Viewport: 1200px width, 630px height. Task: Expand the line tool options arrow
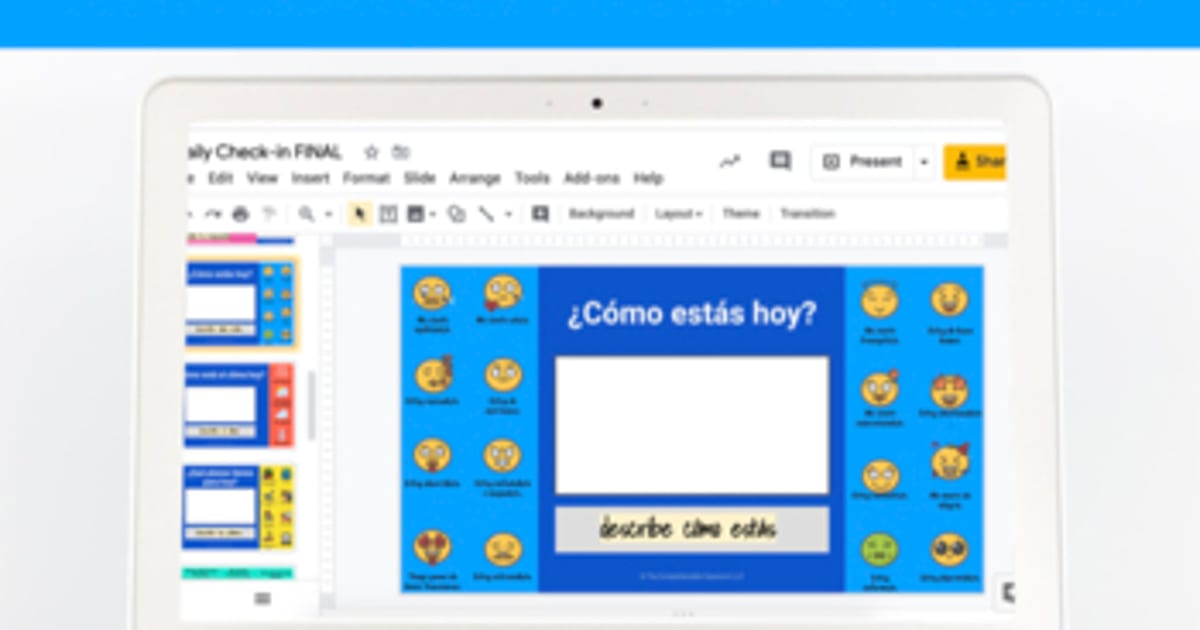[506, 213]
